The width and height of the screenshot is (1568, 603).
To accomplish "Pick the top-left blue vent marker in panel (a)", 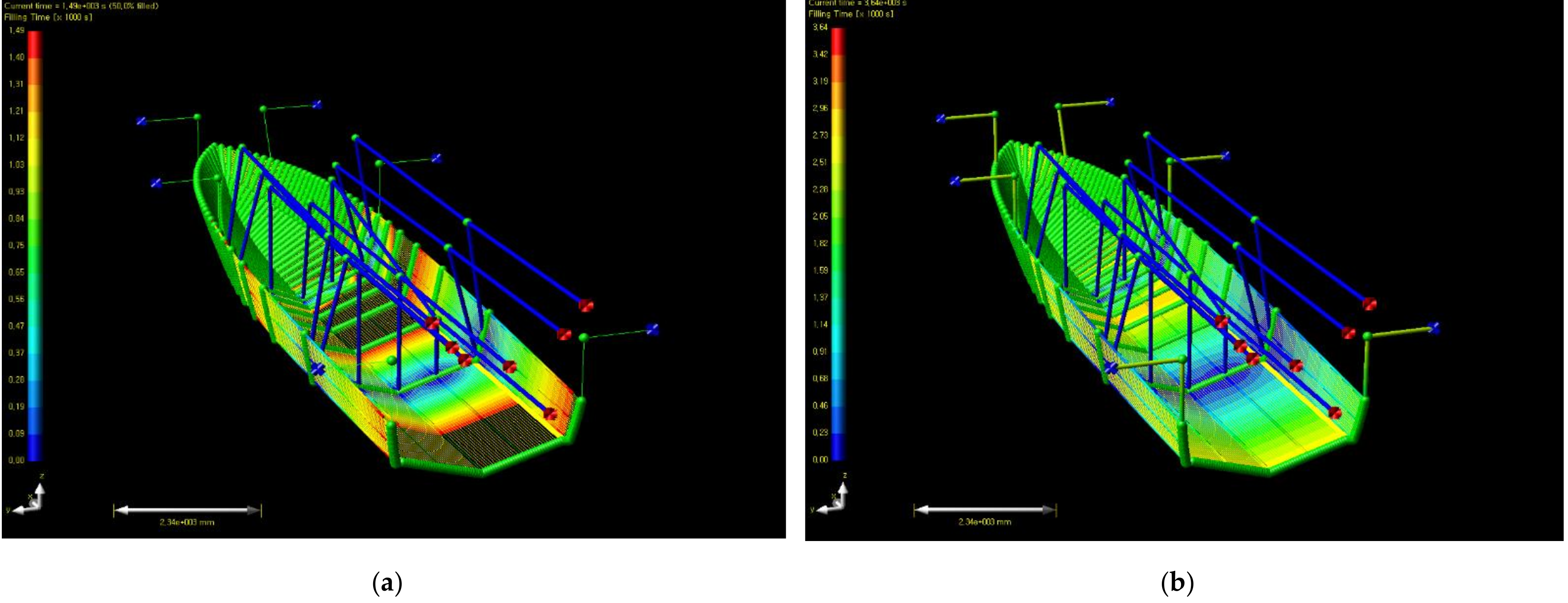I will pos(142,121).
